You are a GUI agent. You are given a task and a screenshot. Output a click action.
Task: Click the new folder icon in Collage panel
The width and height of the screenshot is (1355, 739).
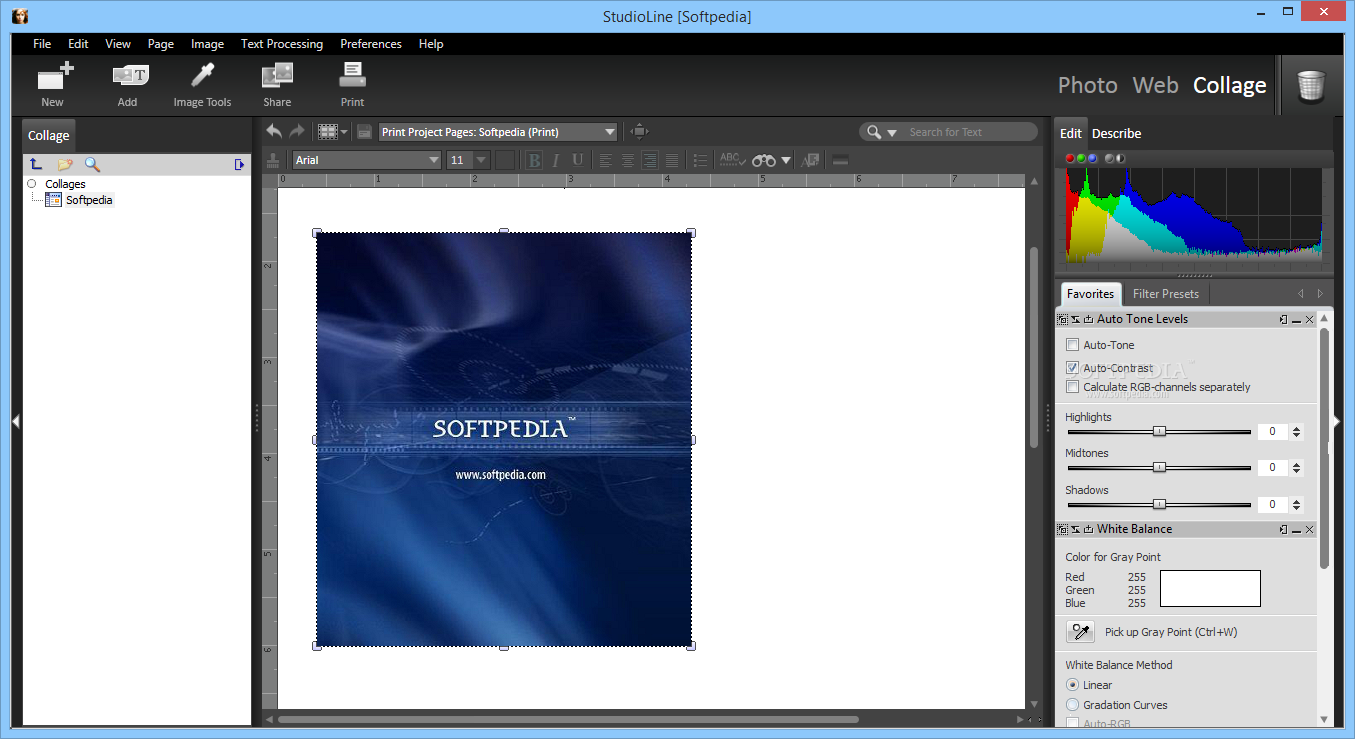pos(65,164)
